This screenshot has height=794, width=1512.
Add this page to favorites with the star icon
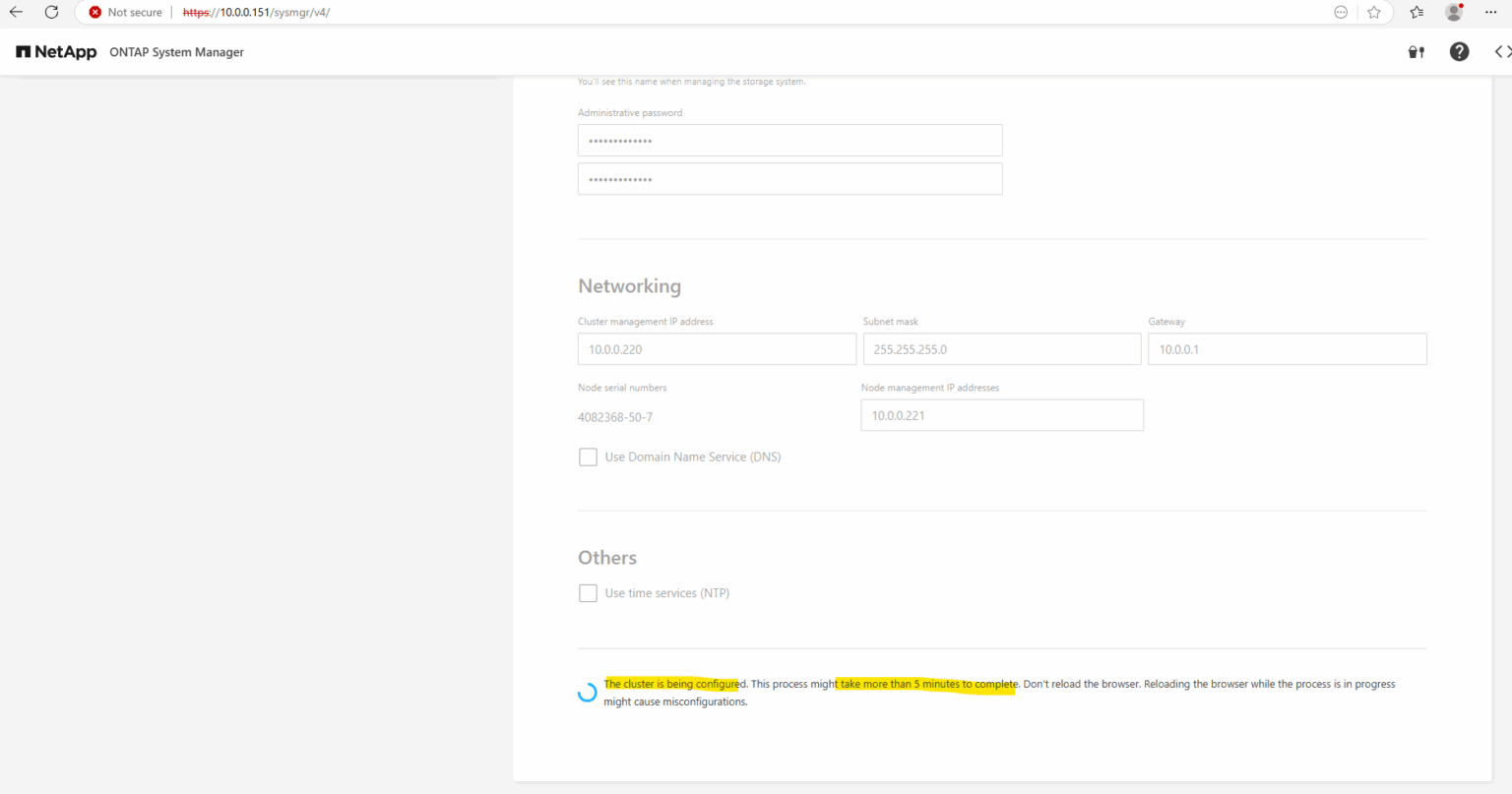coord(1373,12)
